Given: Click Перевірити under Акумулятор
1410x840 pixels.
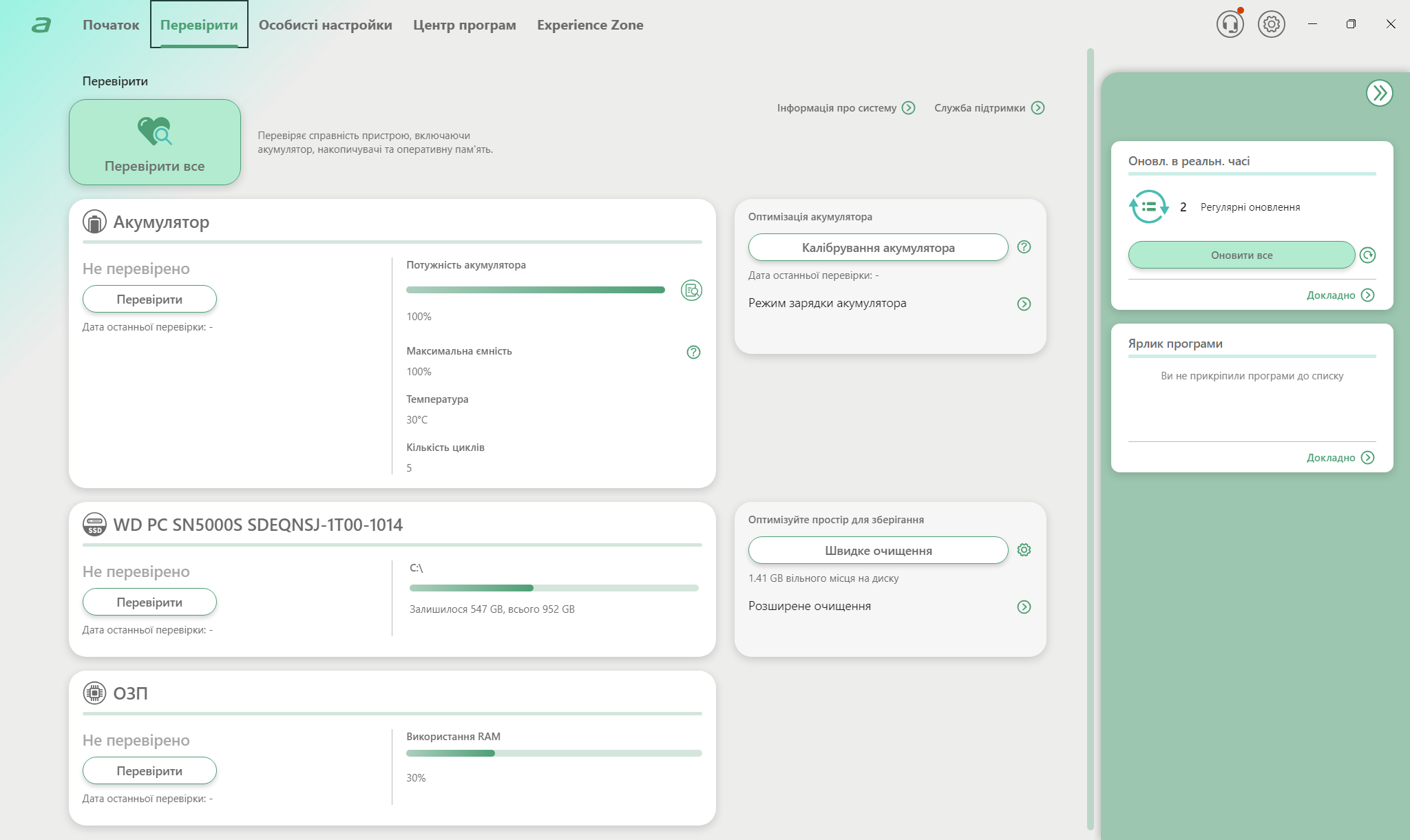Looking at the screenshot, I should [x=149, y=300].
